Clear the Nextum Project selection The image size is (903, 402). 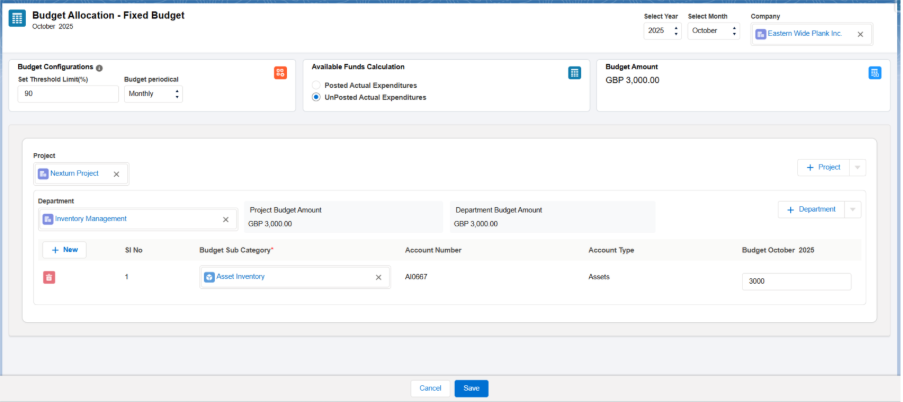[x=116, y=174]
